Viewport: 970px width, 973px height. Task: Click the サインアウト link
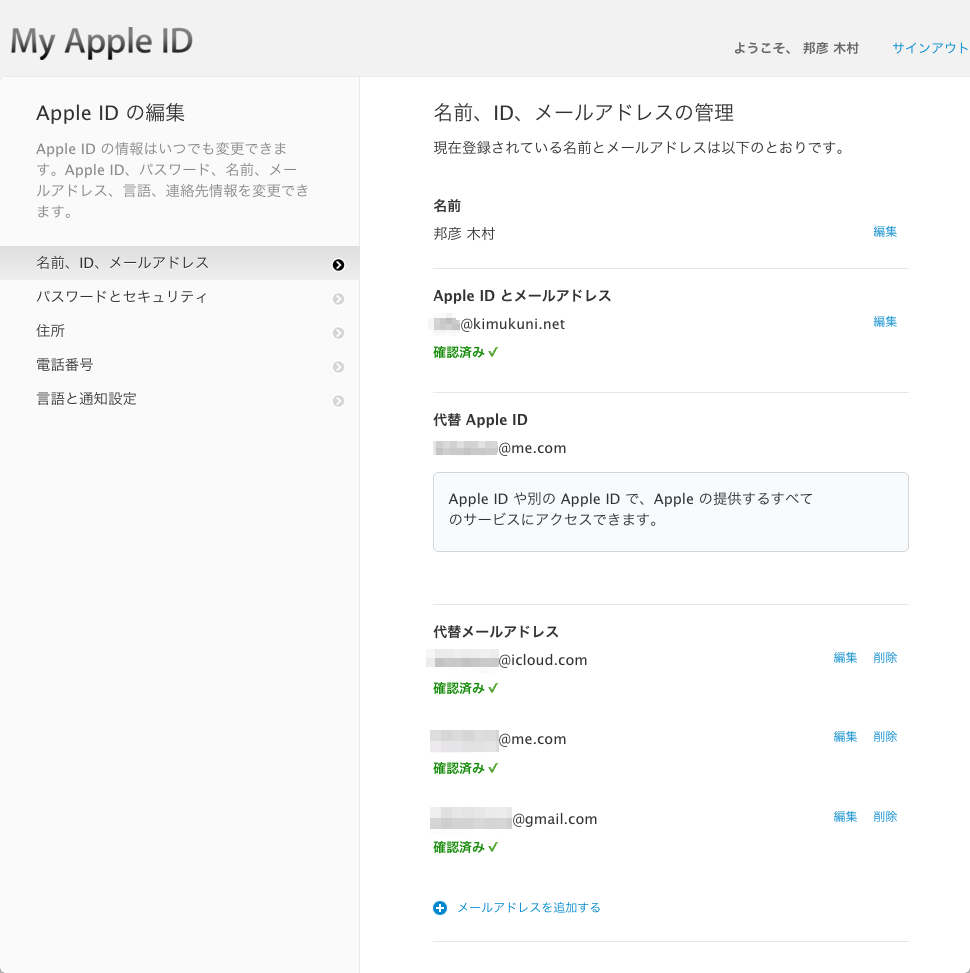930,48
